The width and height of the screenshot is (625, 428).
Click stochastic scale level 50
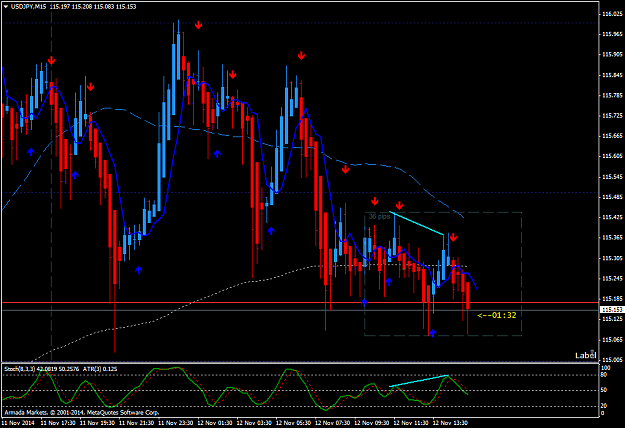(604, 390)
